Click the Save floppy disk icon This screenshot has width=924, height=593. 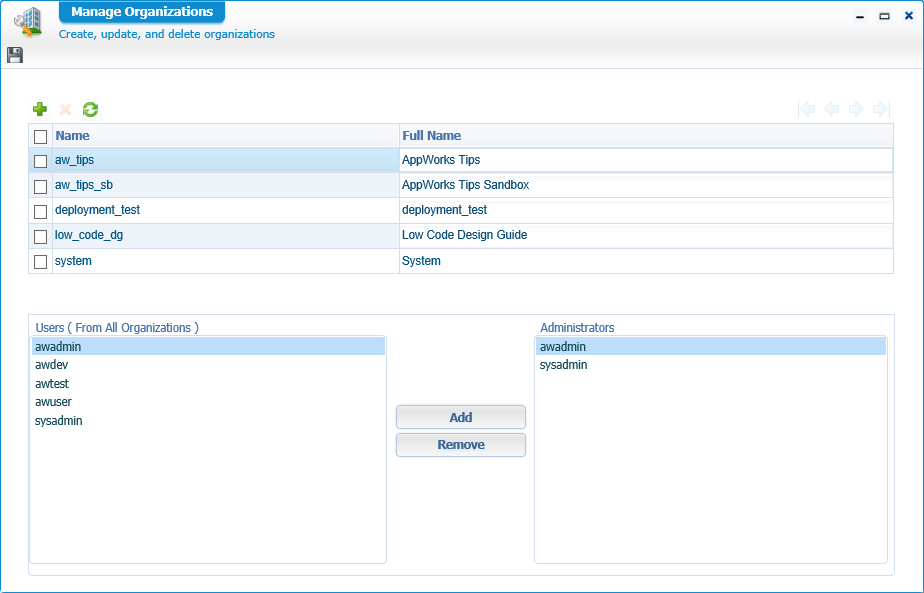[15, 55]
